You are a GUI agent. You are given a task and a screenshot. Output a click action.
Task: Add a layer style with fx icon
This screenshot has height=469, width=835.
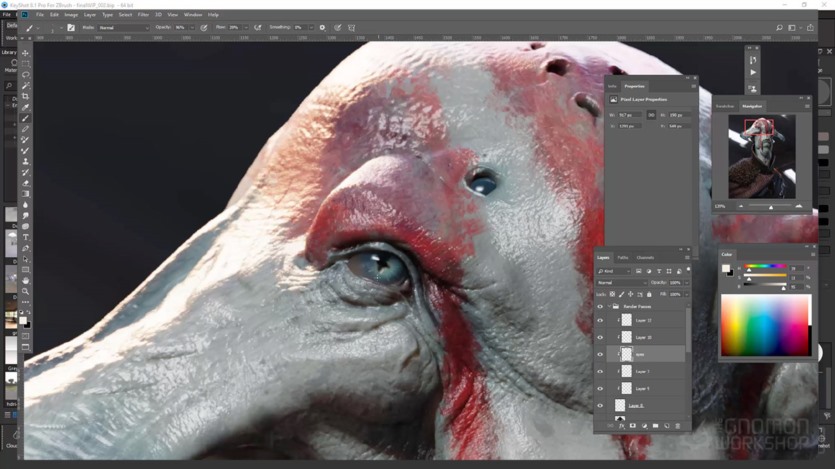(x=621, y=426)
